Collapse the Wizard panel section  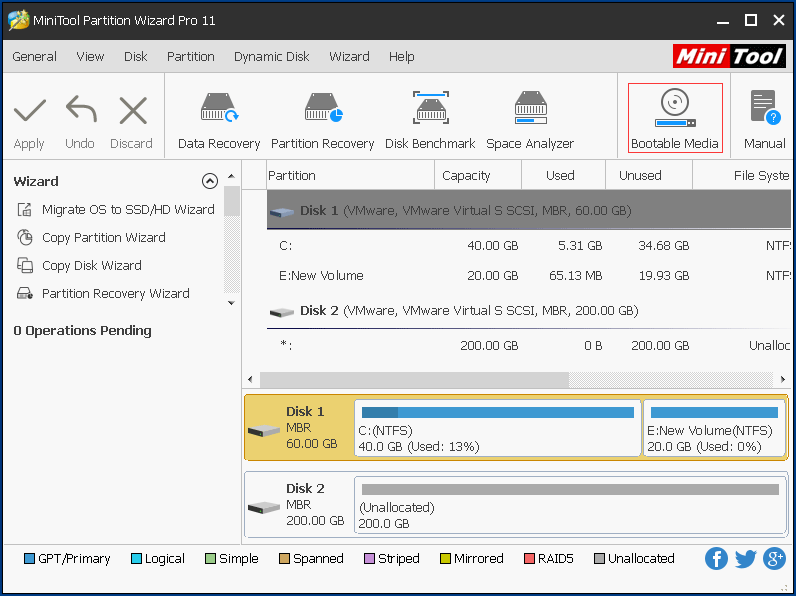point(210,181)
